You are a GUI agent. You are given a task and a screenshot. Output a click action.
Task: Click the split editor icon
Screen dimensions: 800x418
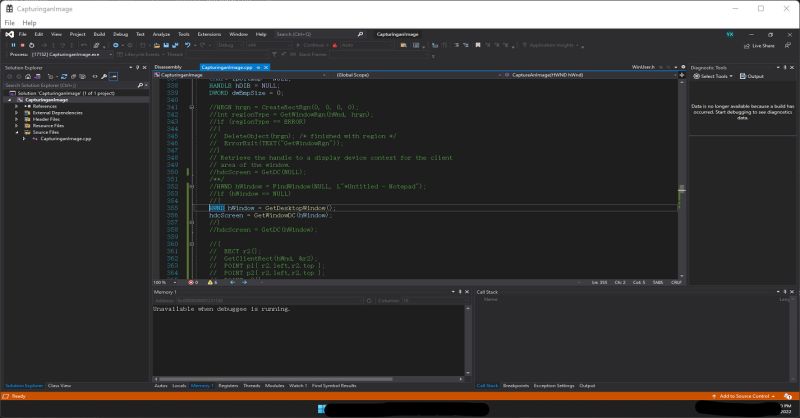(682, 75)
